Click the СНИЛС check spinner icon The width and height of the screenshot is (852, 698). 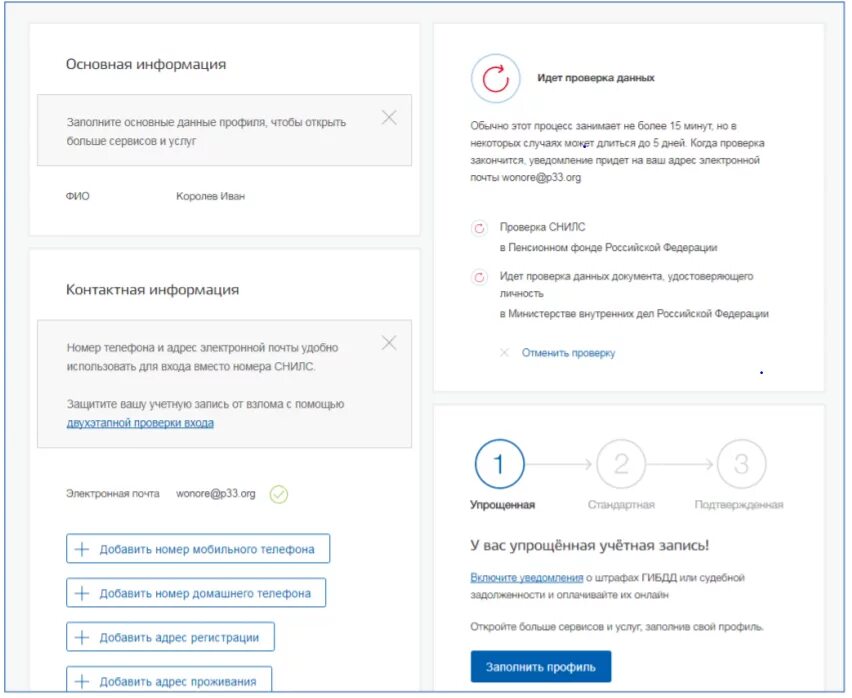pos(479,228)
